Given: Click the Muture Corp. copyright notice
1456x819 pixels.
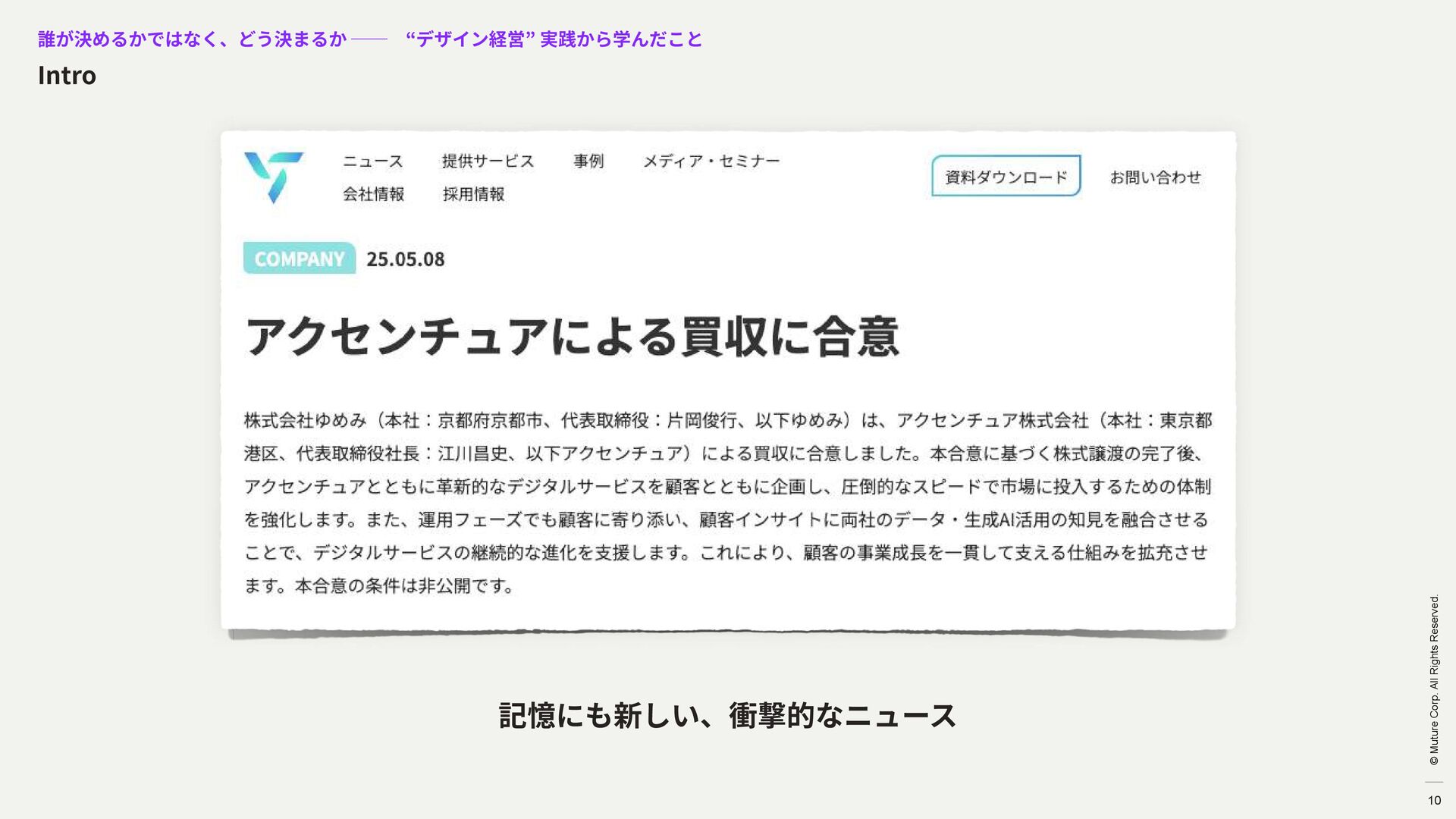Looking at the screenshot, I should coord(1433,680).
